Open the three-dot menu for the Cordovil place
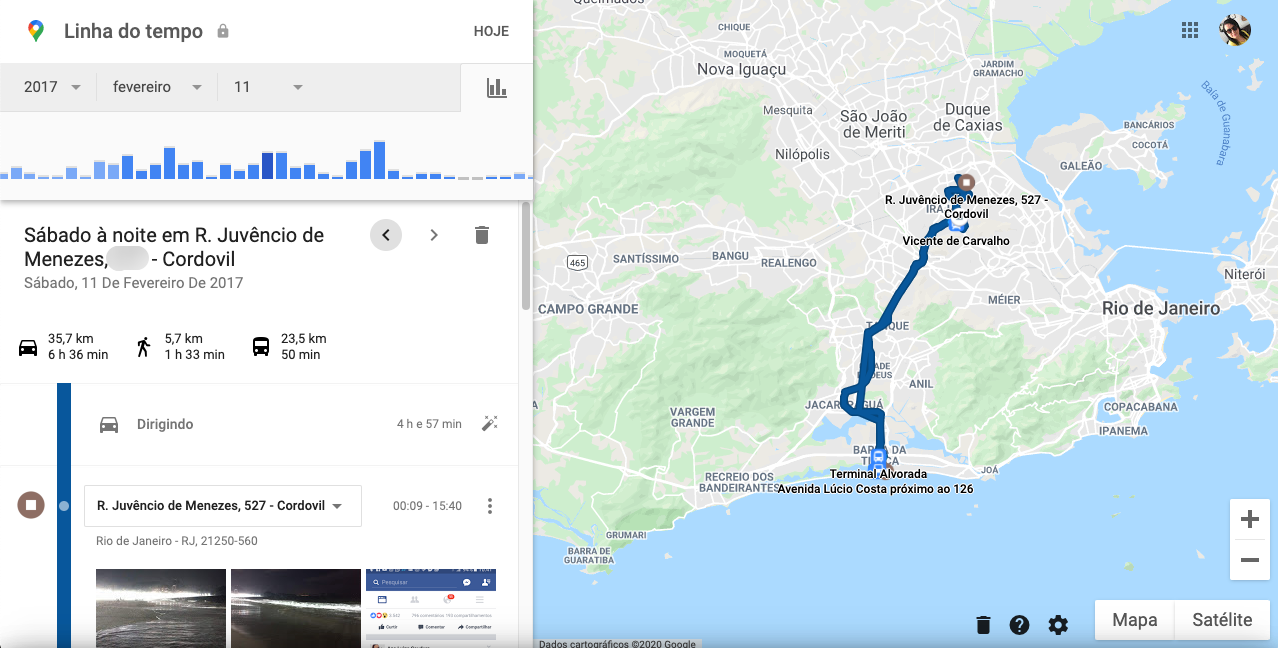 pyautogui.click(x=489, y=506)
